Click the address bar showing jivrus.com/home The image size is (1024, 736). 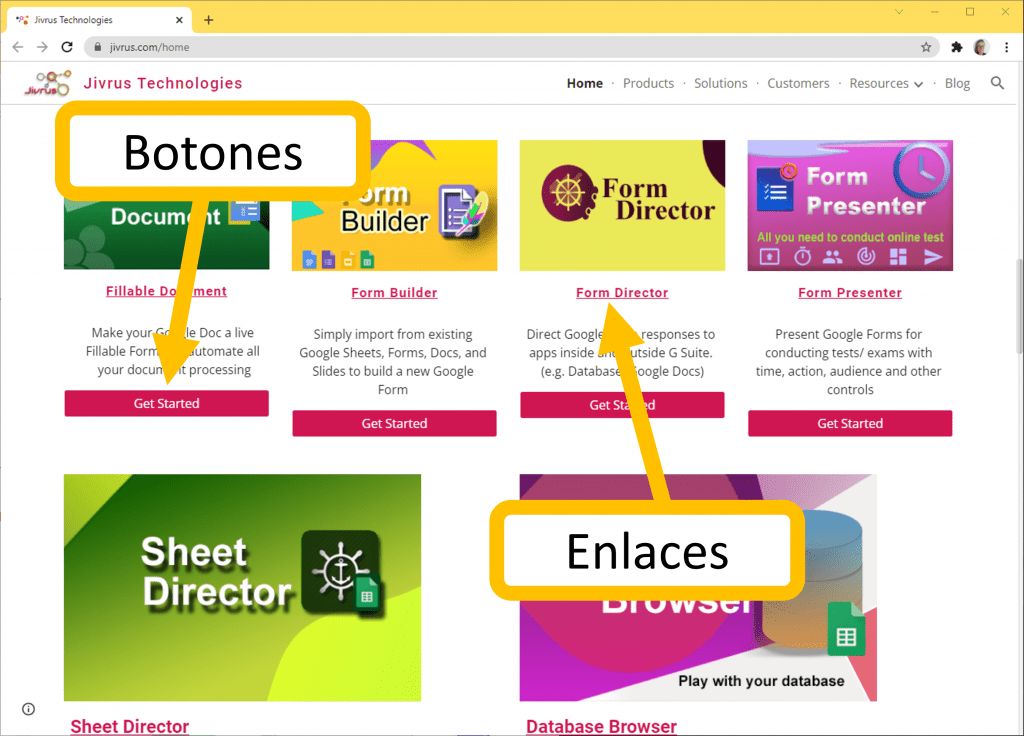511,47
